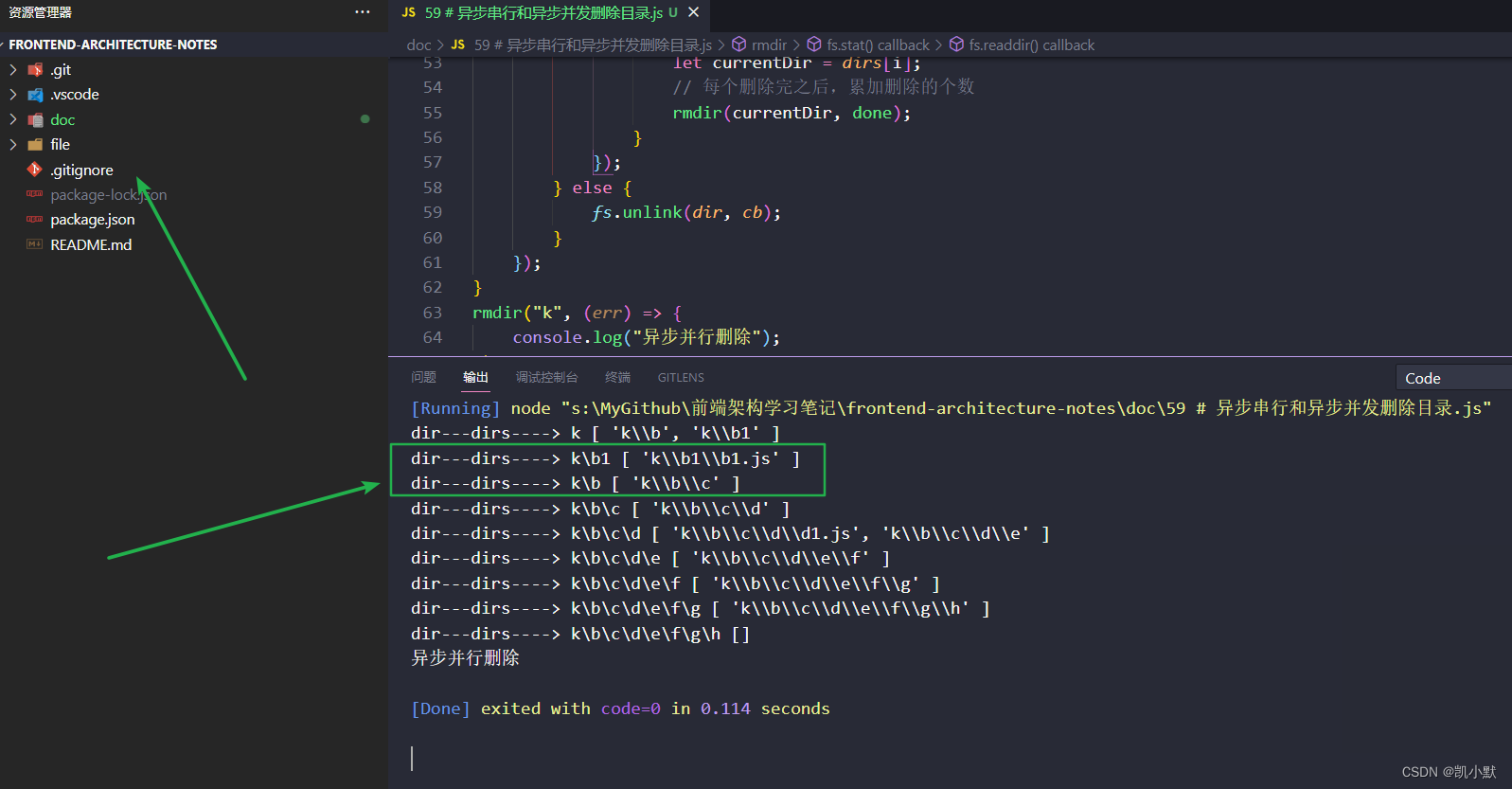Expand the .git folder chevron

[13, 70]
